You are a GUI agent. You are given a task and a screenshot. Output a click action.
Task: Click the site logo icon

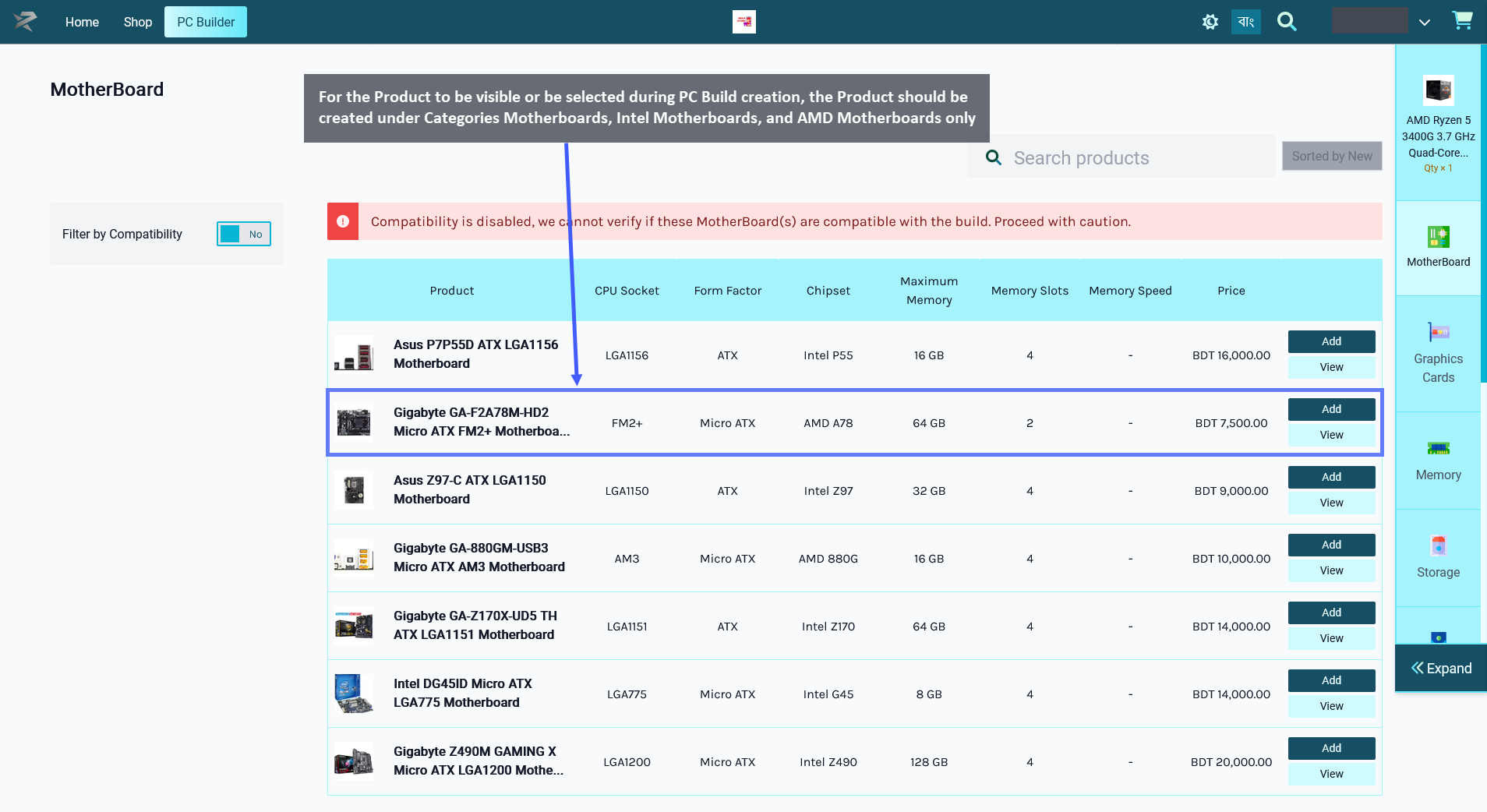coord(25,21)
